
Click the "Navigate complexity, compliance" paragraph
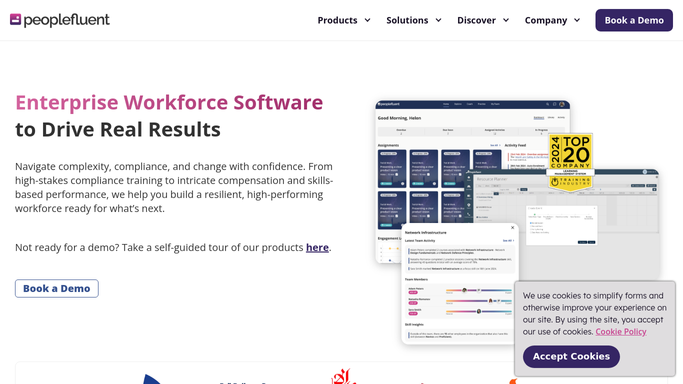[174, 187]
